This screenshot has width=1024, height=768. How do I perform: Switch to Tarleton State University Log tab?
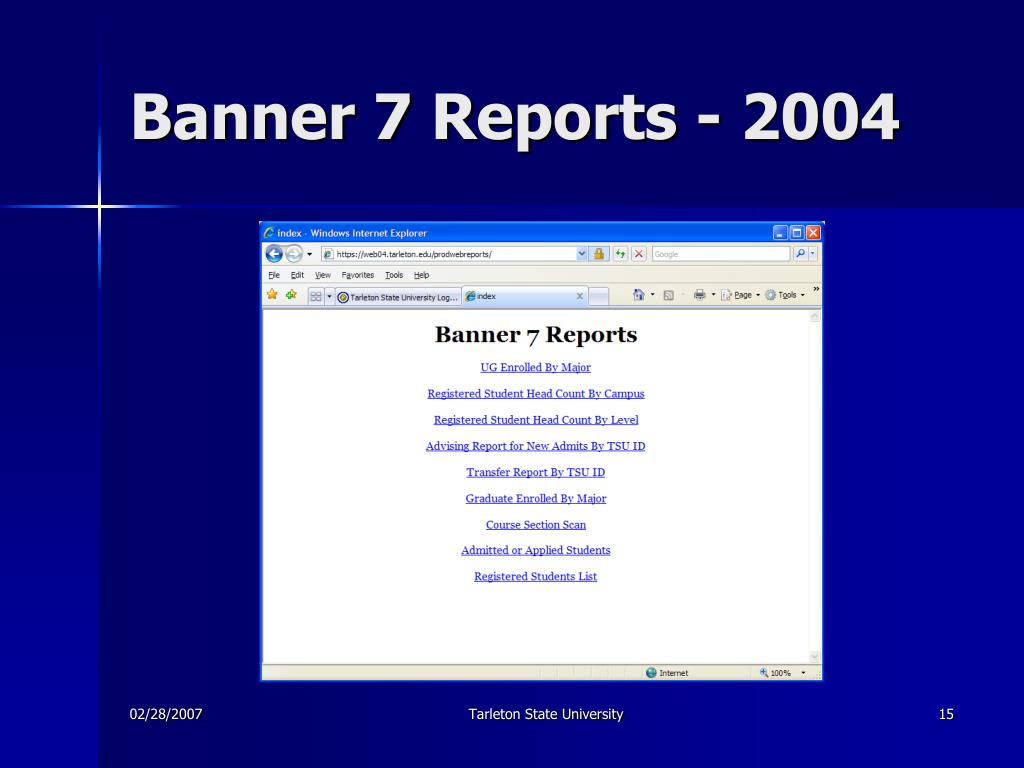tap(398, 297)
